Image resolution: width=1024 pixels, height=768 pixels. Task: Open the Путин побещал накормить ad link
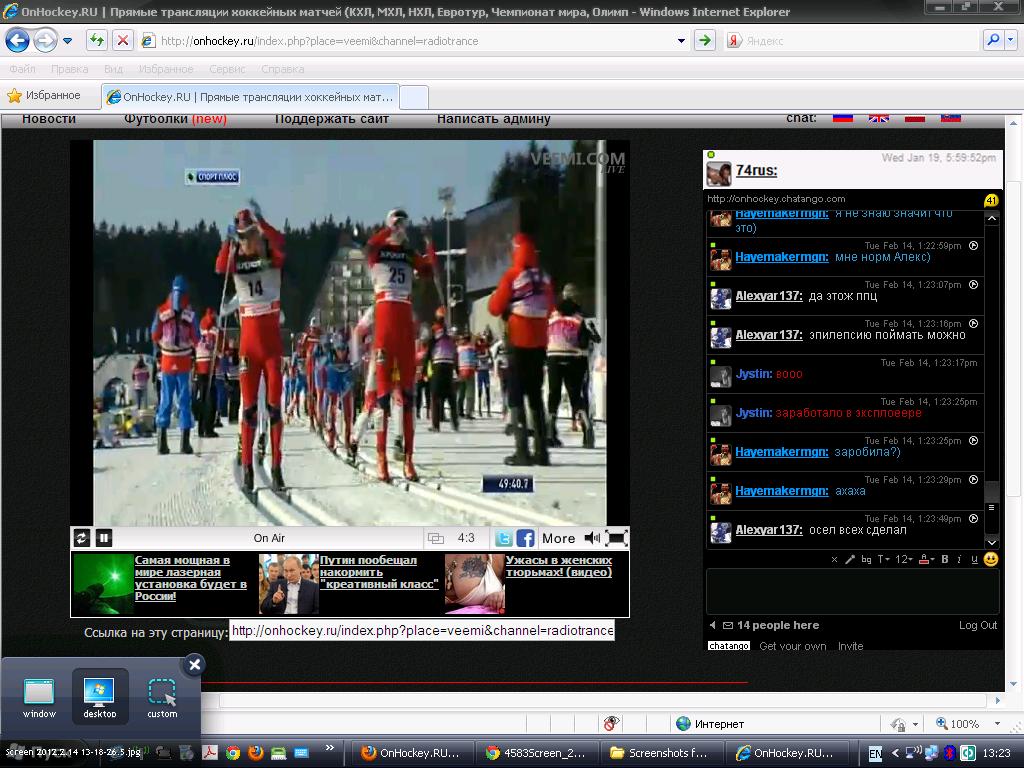(377, 572)
